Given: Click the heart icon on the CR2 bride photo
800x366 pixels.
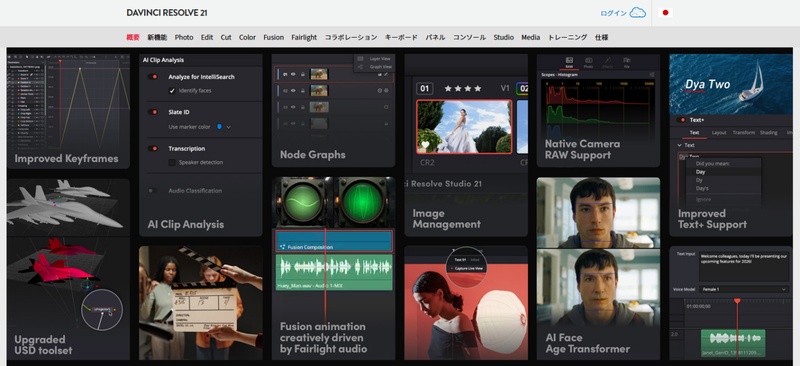Looking at the screenshot, I should point(425,145).
